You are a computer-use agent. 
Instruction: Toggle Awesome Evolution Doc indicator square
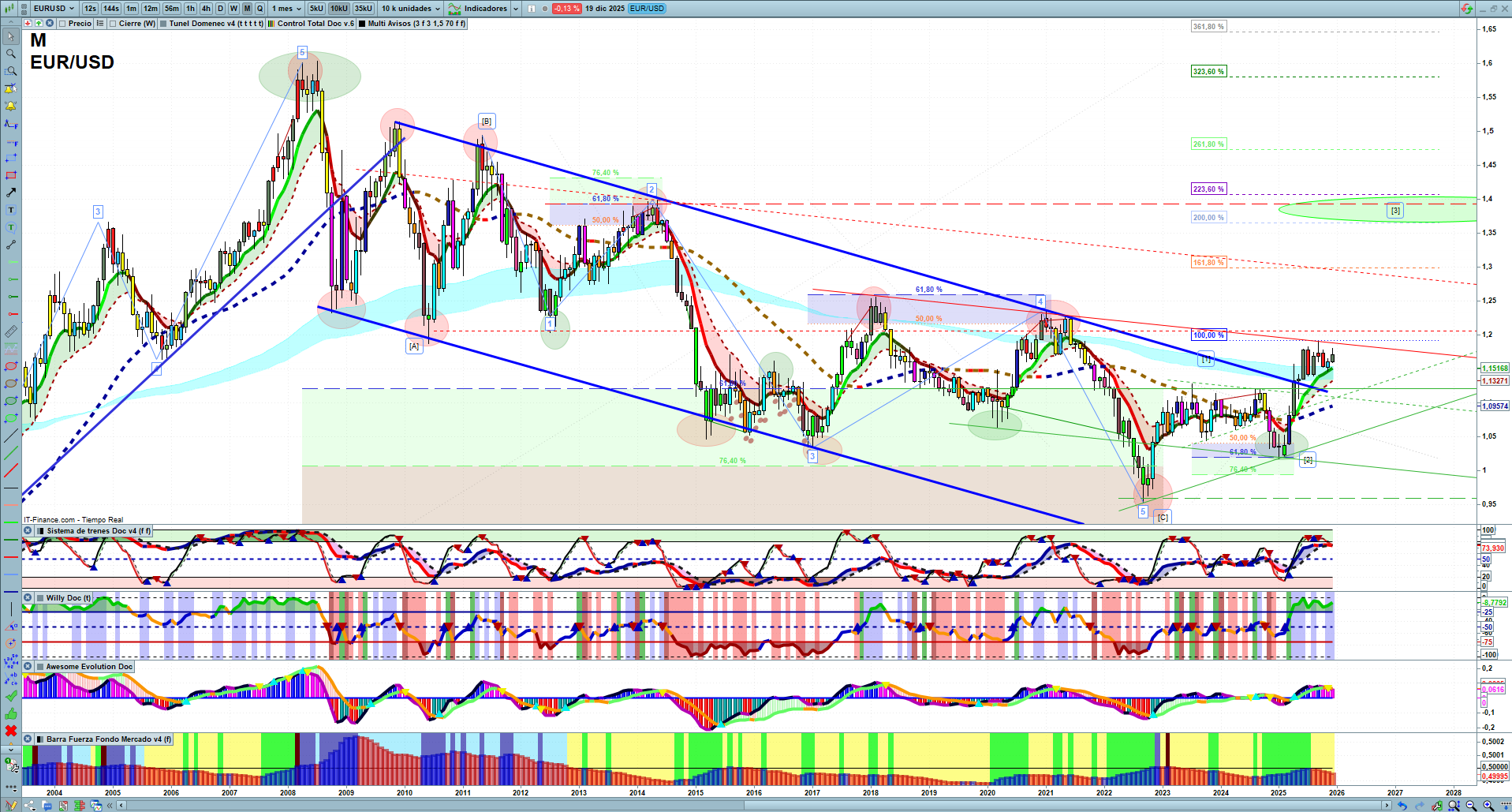(x=40, y=667)
